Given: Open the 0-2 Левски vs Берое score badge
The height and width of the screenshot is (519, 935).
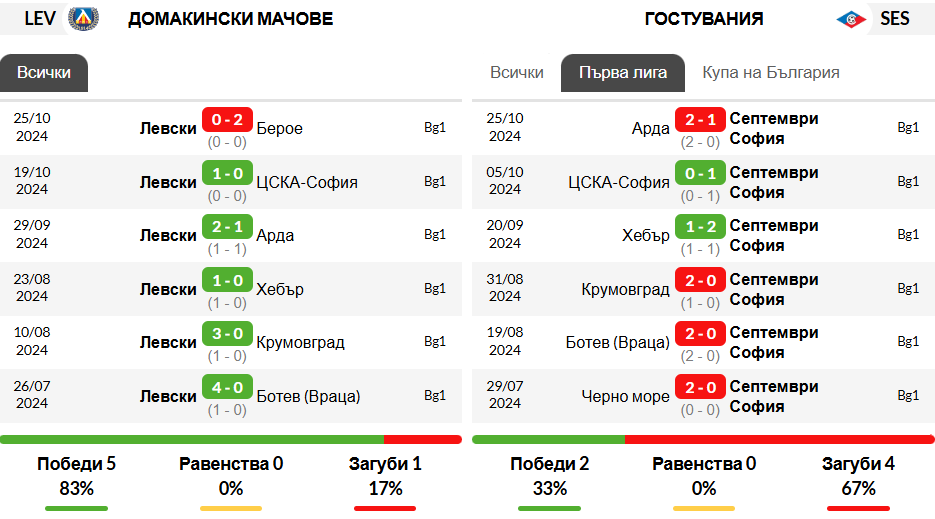Looking at the screenshot, I should pos(227,119).
